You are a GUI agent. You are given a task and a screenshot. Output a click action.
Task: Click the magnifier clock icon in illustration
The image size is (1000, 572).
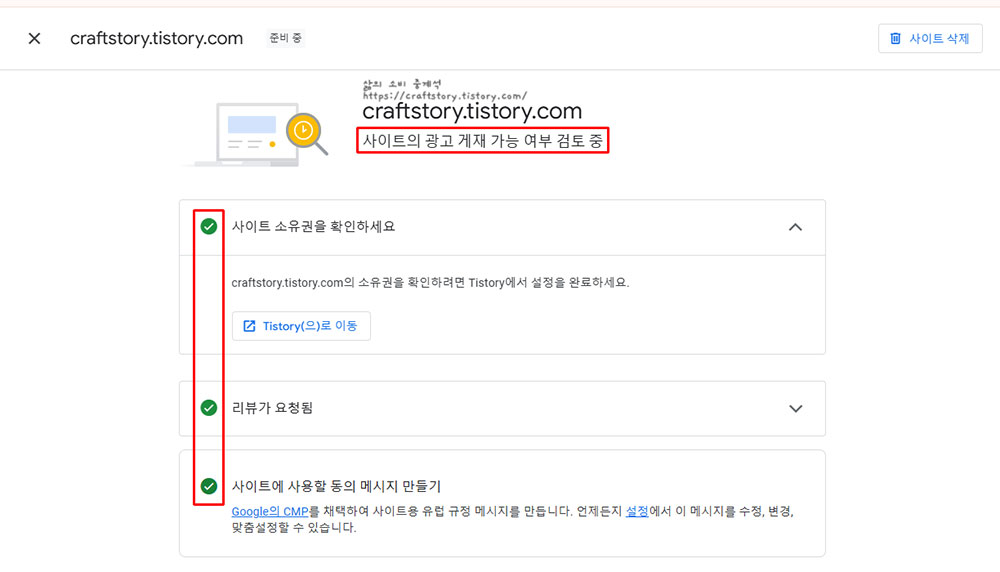[x=306, y=133]
